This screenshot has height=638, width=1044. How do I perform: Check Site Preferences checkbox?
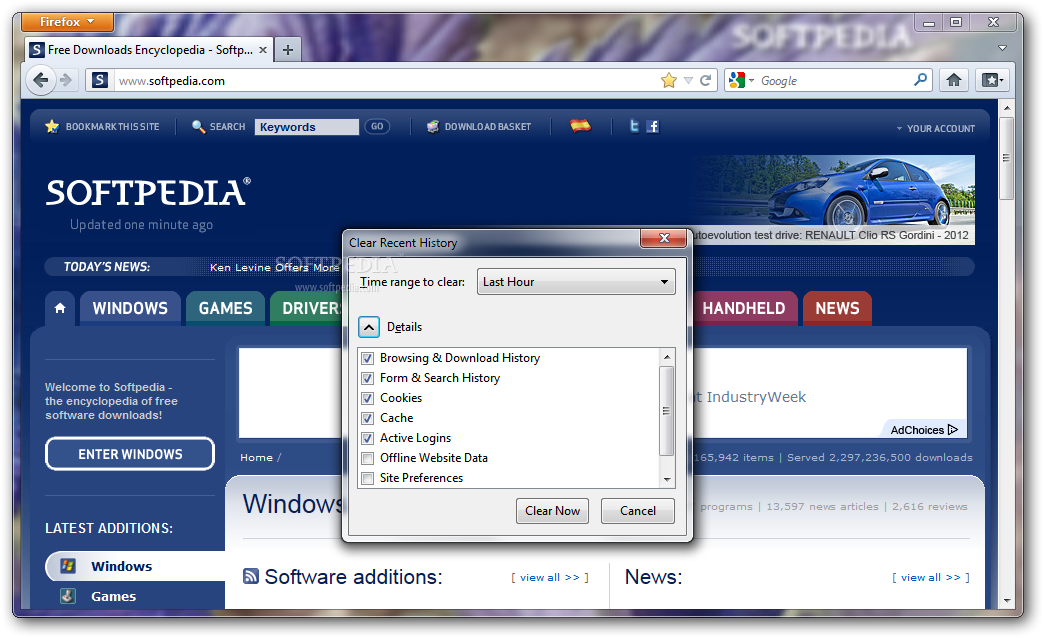click(x=367, y=478)
